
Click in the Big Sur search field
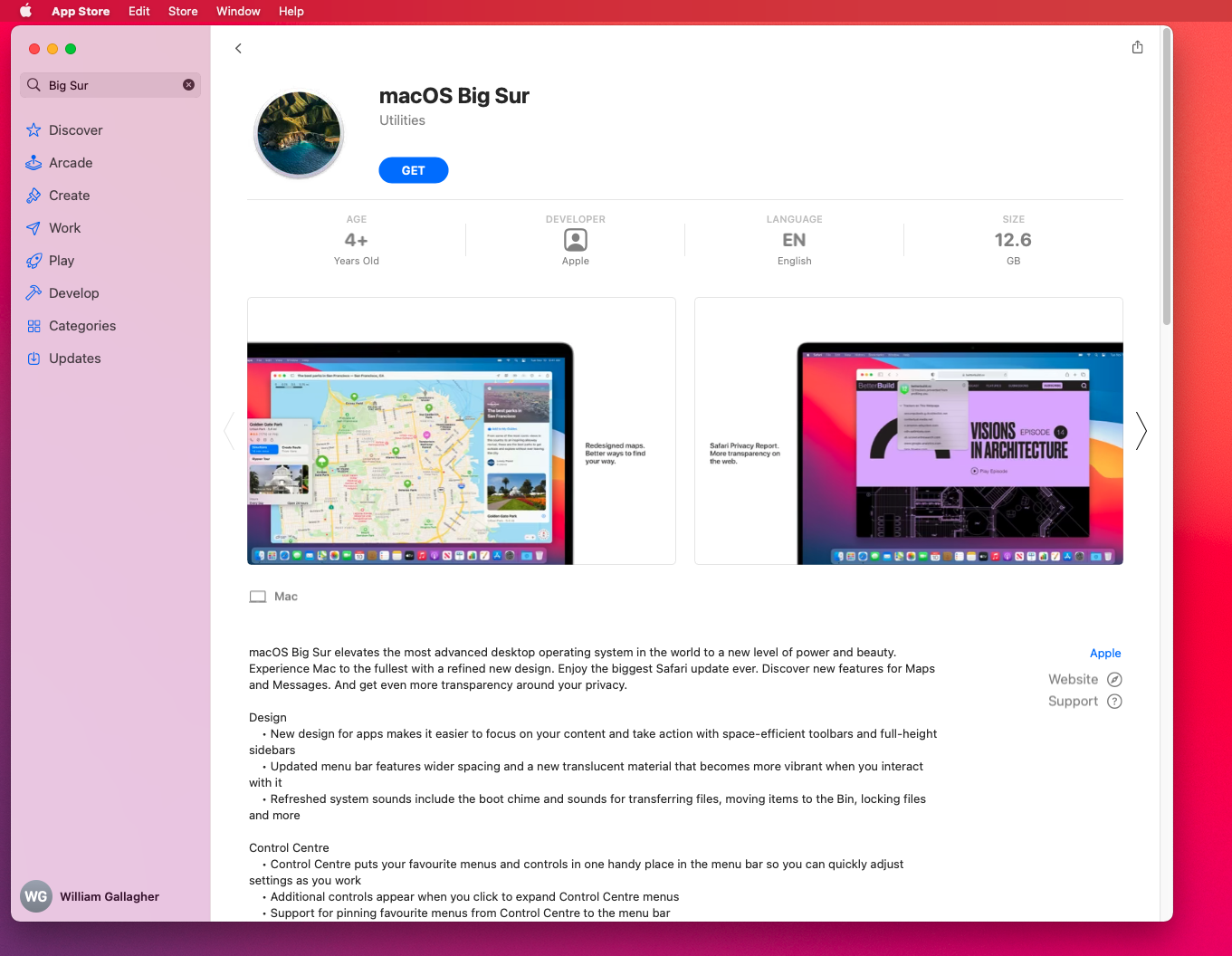pyautogui.click(x=110, y=85)
